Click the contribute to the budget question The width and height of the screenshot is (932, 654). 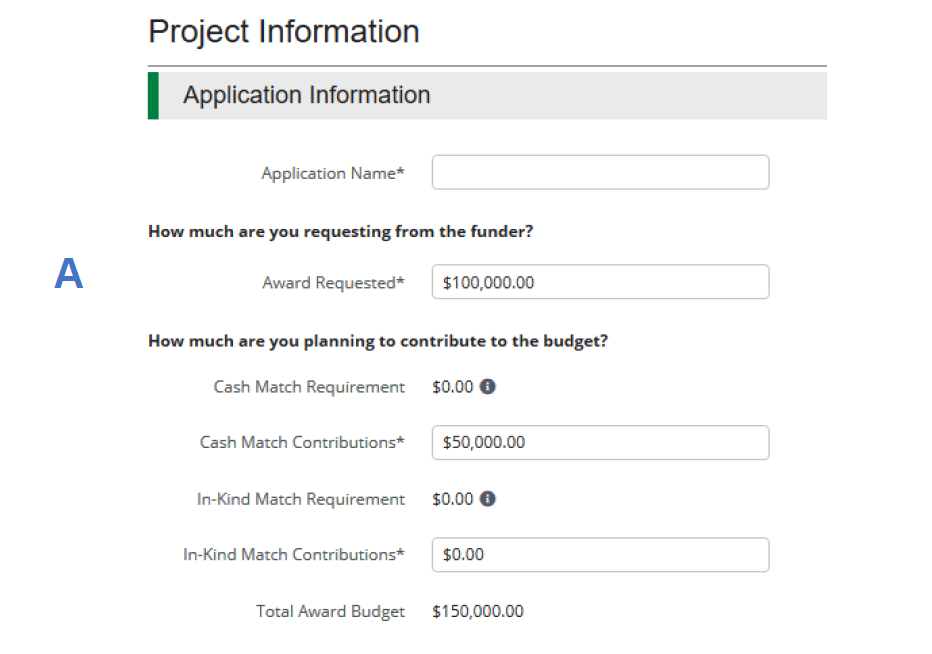pos(378,341)
